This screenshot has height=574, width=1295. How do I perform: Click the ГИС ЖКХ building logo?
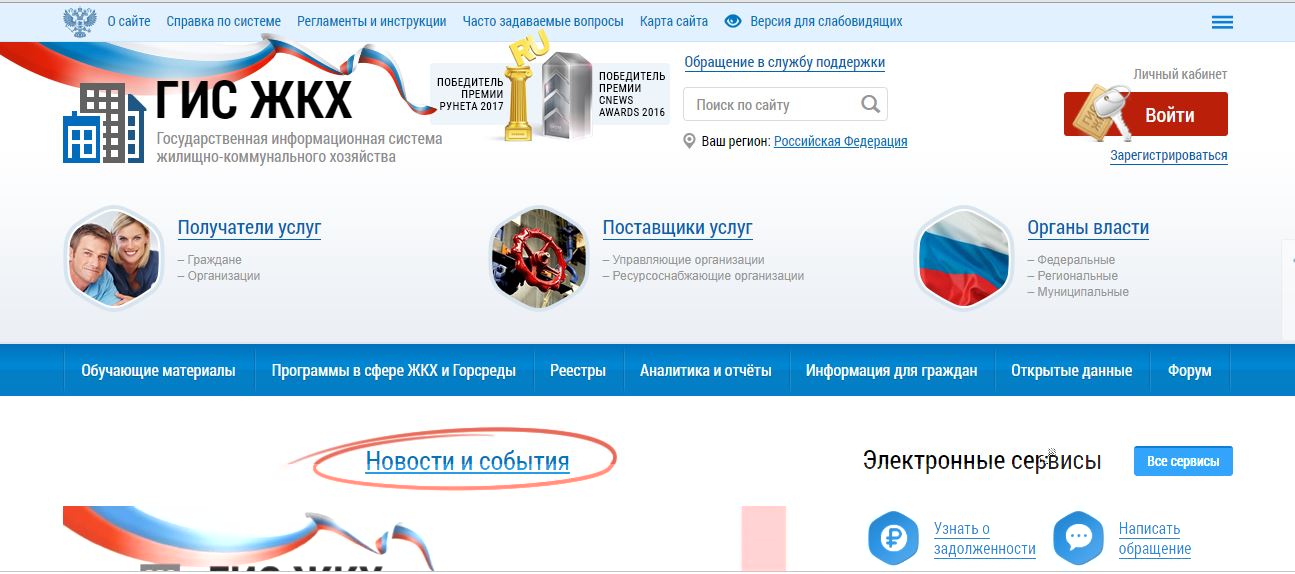[104, 123]
